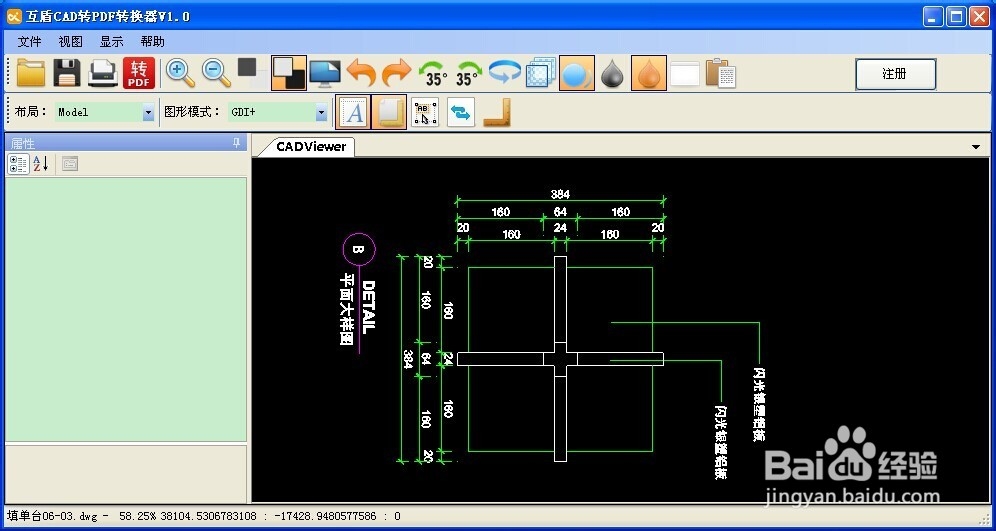Click the orange right-pointing redo arrow
The width and height of the screenshot is (996, 531).
[397, 73]
